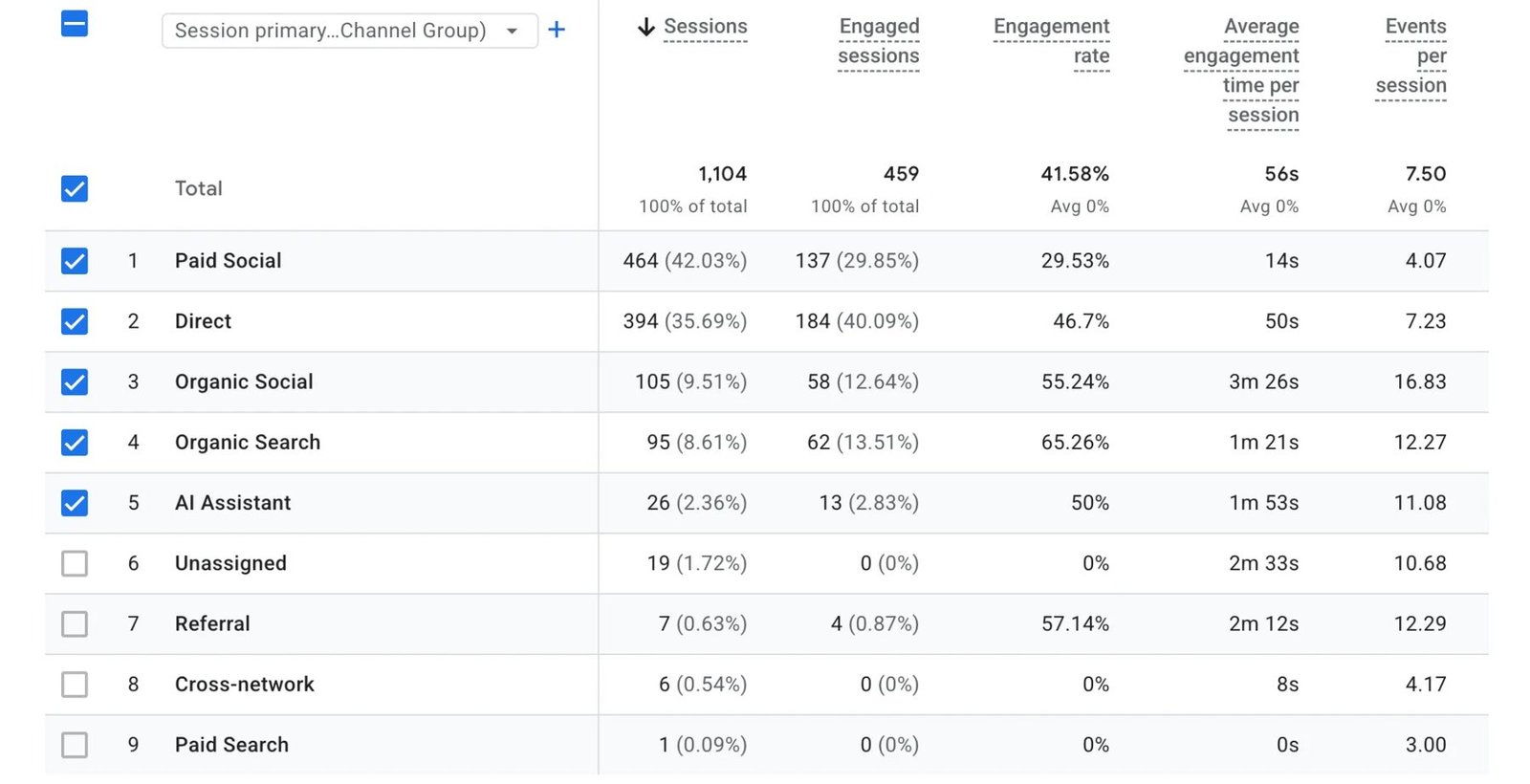Click AI Assistant events per session 11.08
This screenshot has width=1530, height=784.
point(1420,503)
